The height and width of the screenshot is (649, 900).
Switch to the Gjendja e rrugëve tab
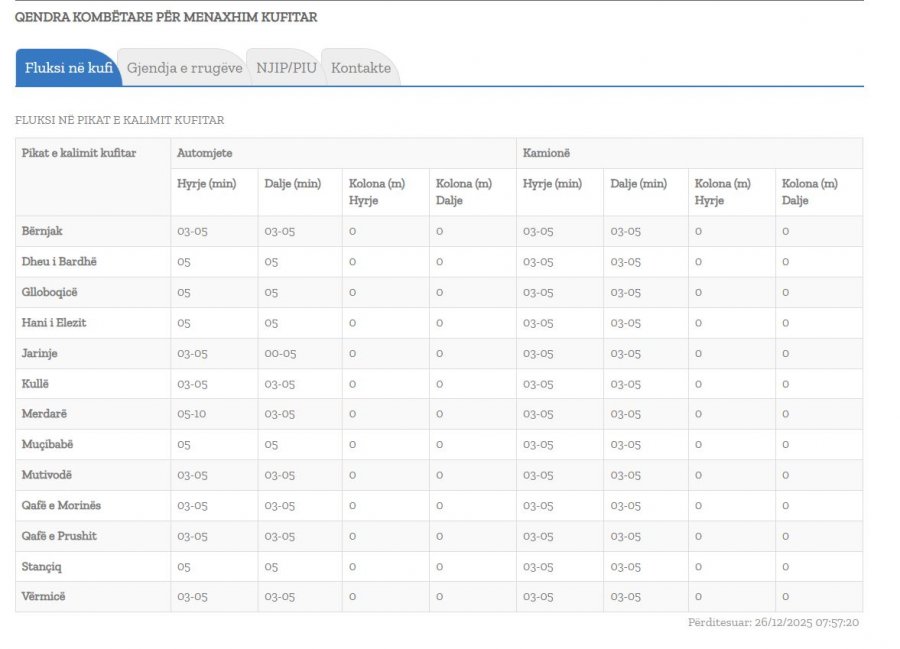(x=184, y=68)
